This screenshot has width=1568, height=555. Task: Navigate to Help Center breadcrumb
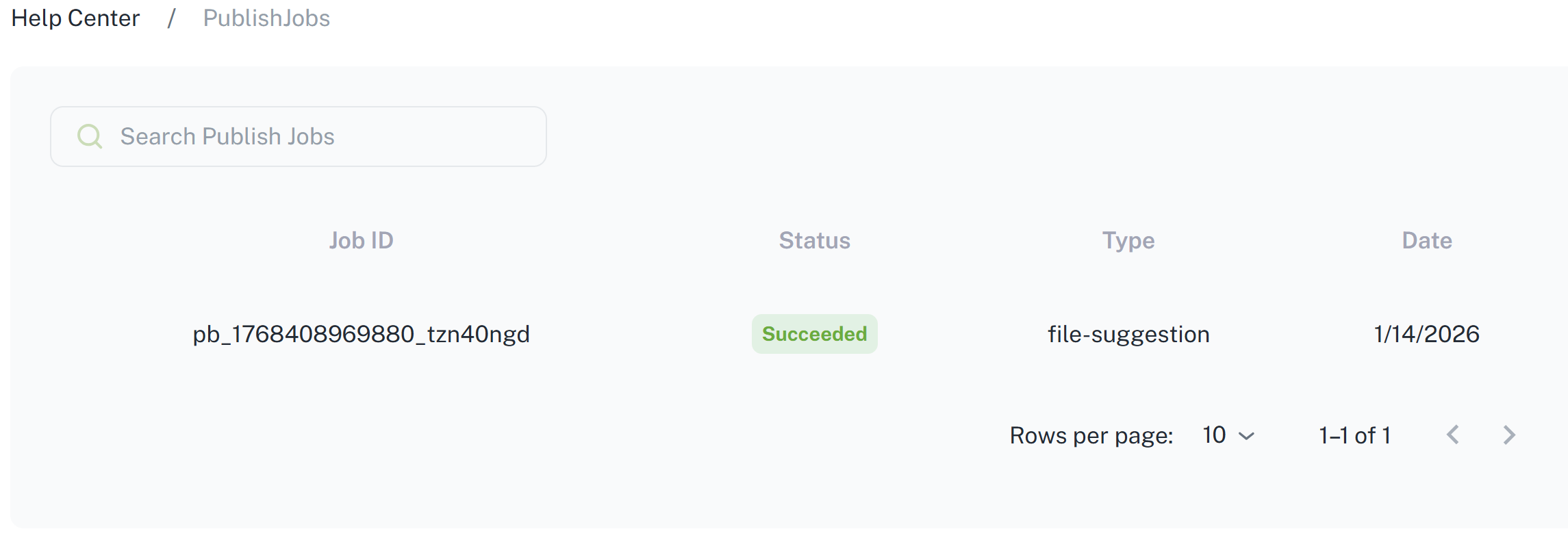(x=75, y=18)
